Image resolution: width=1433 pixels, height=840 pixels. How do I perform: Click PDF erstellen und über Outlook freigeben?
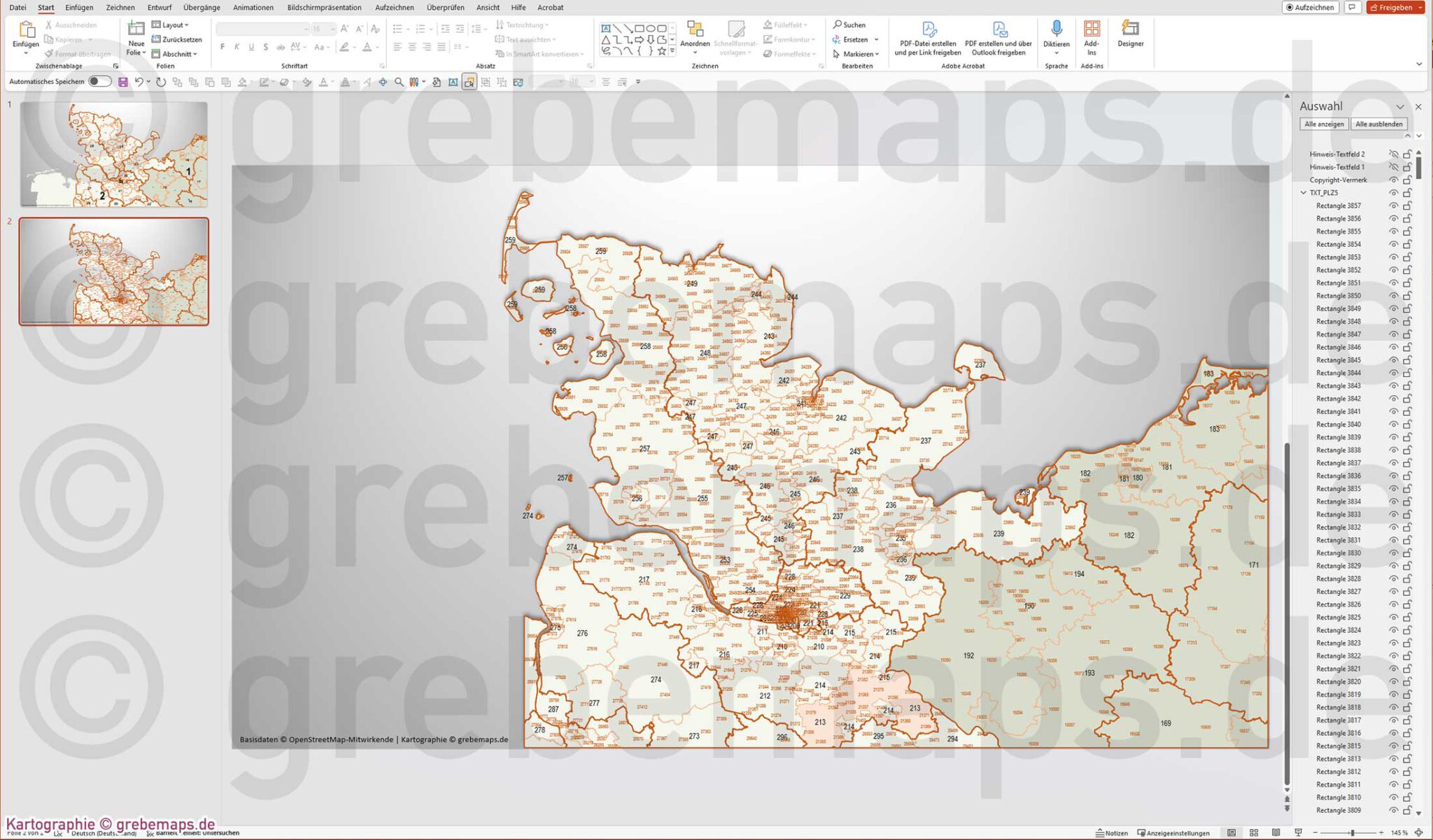click(998, 38)
